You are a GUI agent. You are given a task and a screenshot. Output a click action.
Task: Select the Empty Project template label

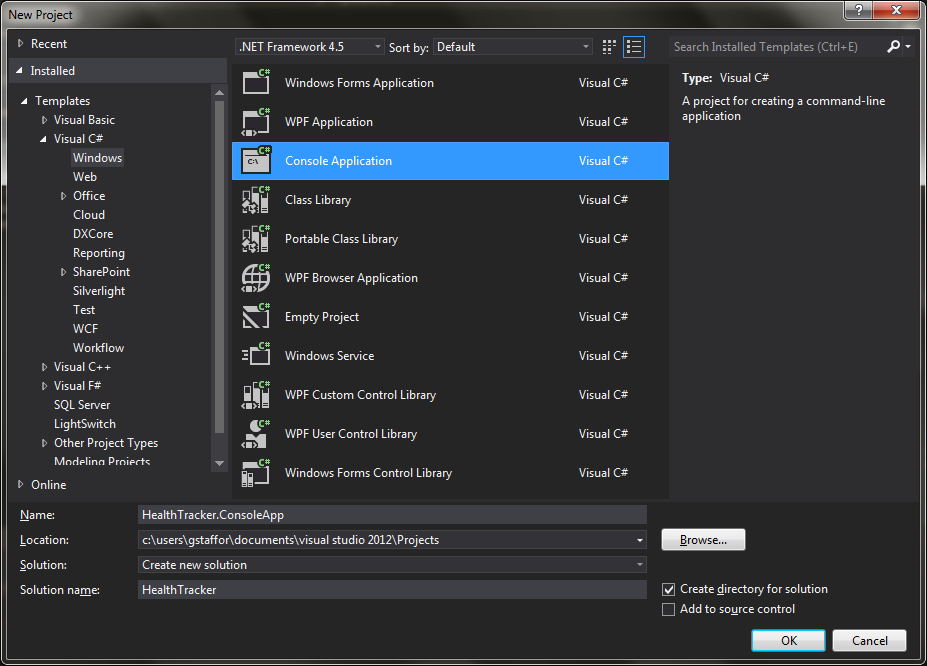point(322,317)
